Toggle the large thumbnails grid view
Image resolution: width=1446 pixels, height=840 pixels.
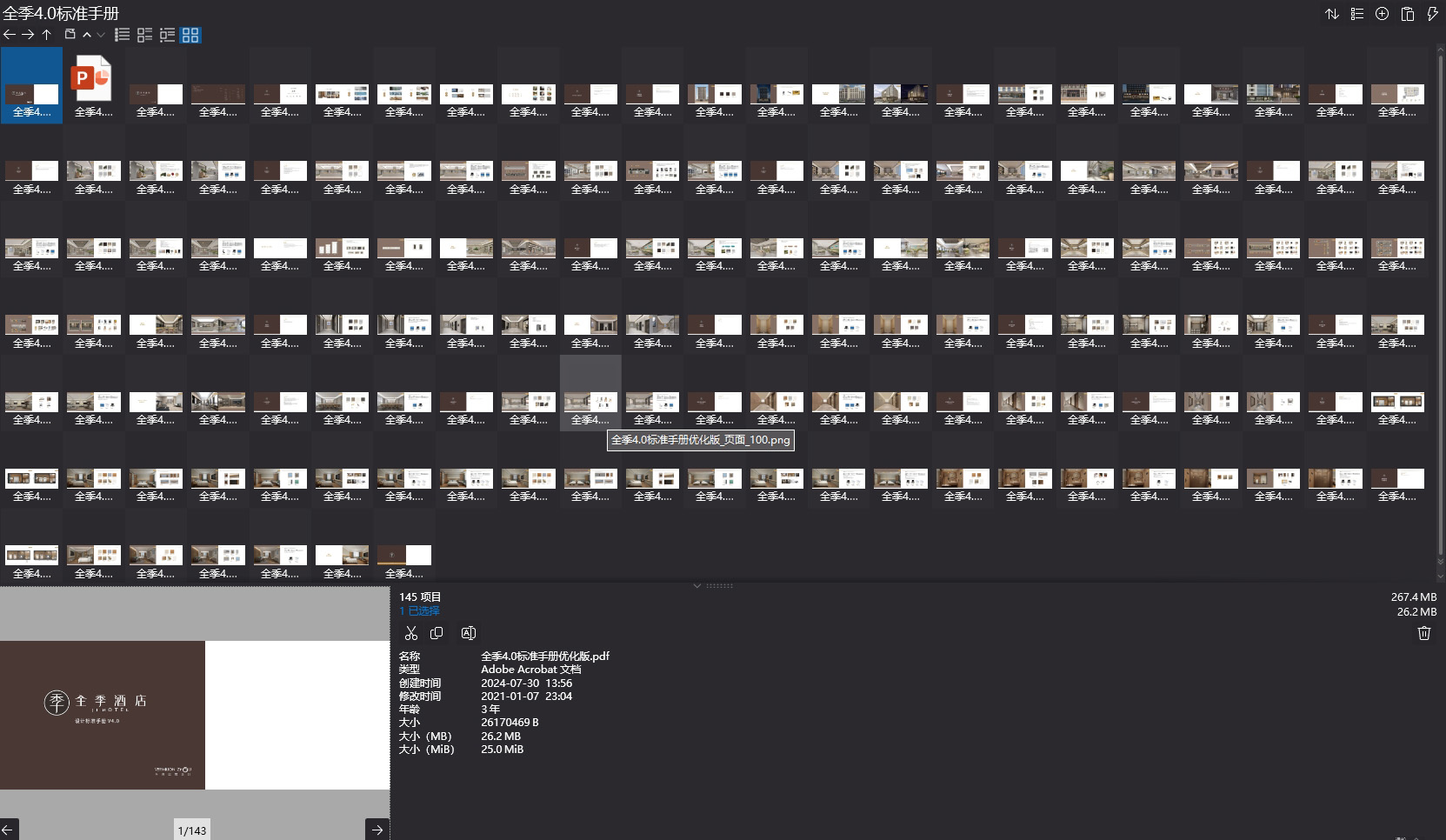190,35
